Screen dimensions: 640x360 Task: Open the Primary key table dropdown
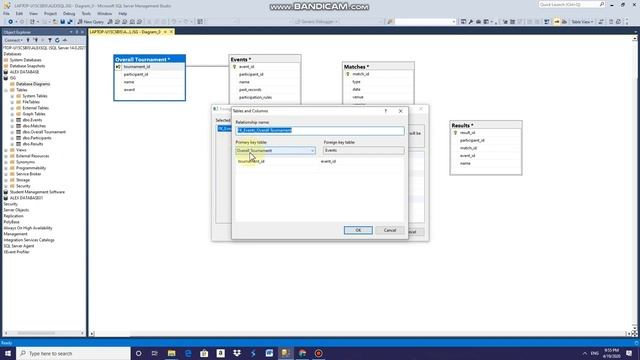point(276,151)
